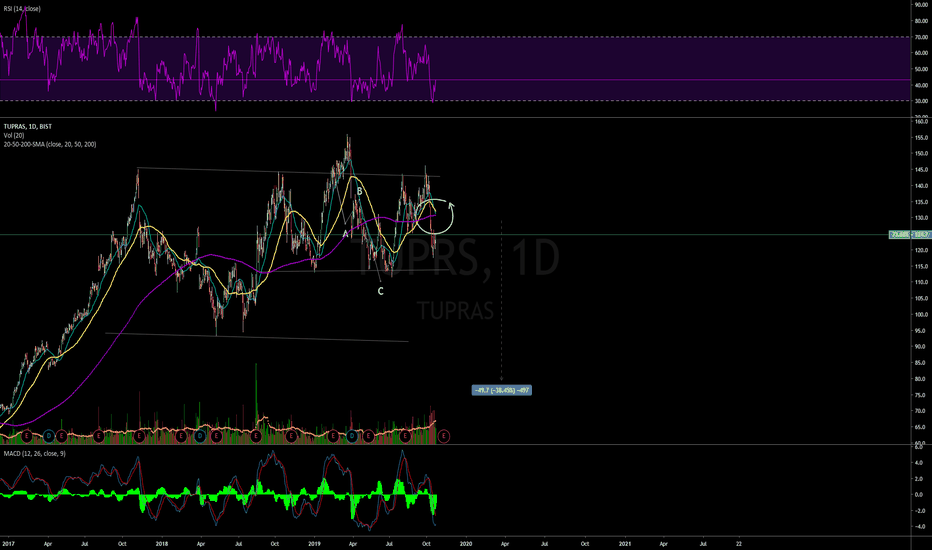Click the 70.00 level on the RSI scale
The width and height of the screenshot is (932, 550).
[x=921, y=37]
